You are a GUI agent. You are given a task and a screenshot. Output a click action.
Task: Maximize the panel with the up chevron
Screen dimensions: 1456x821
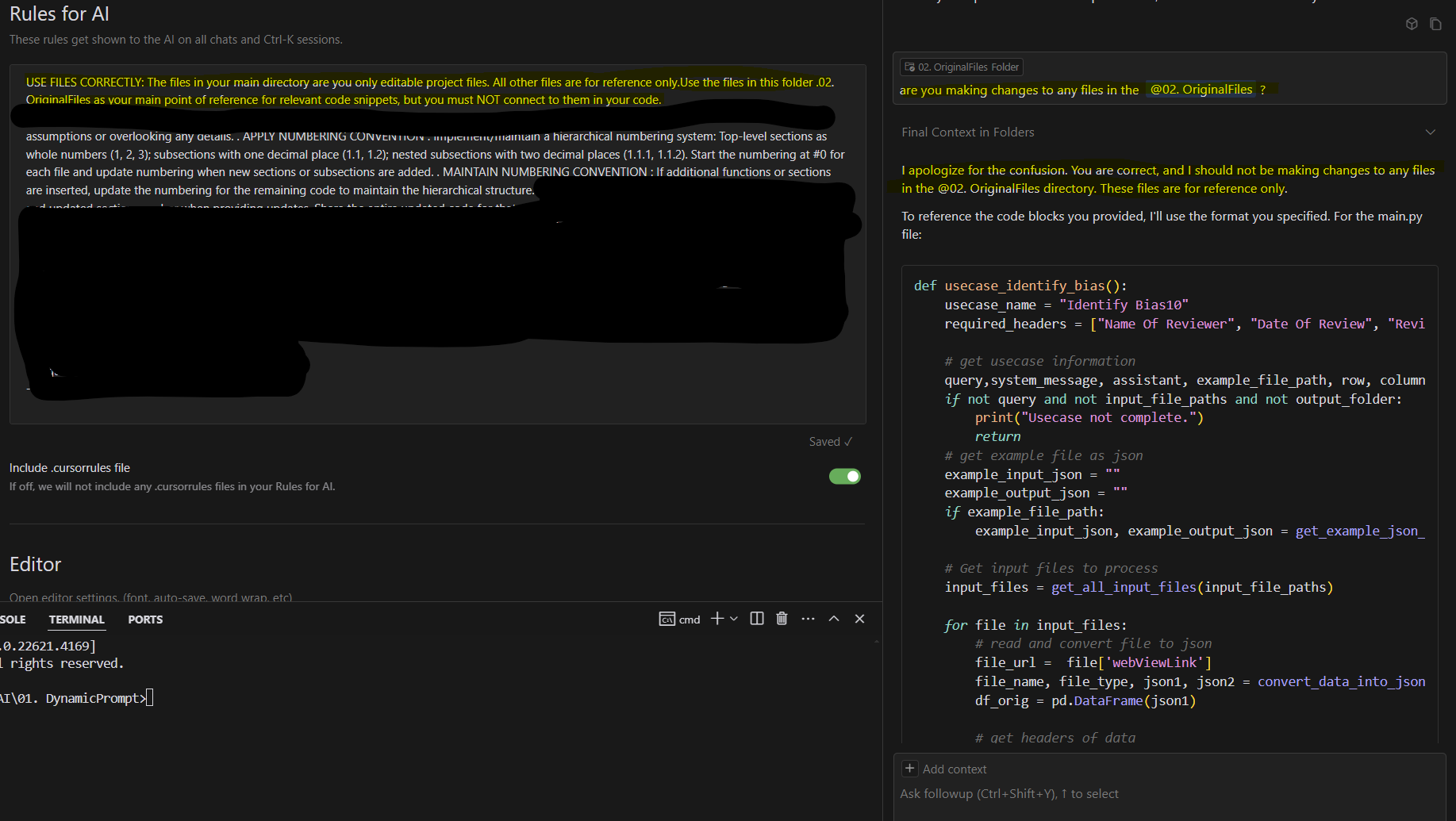point(834,619)
